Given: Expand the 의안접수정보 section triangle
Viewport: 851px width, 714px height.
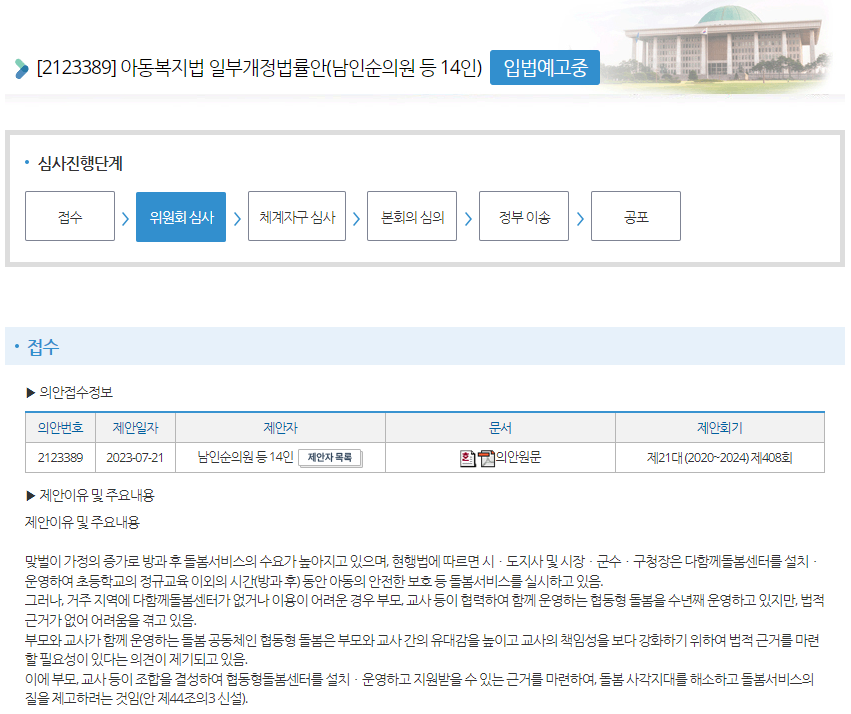Looking at the screenshot, I should (31, 392).
